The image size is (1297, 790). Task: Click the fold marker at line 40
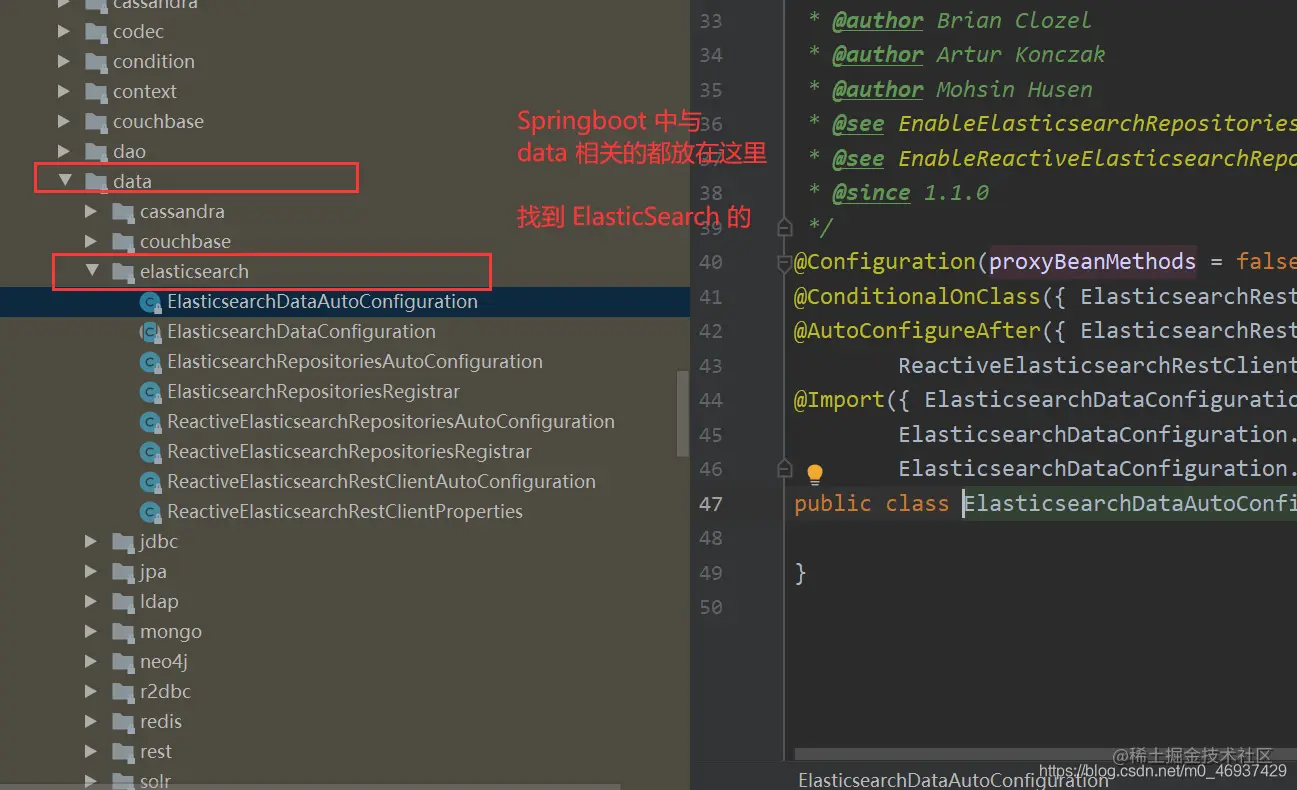tap(785, 263)
